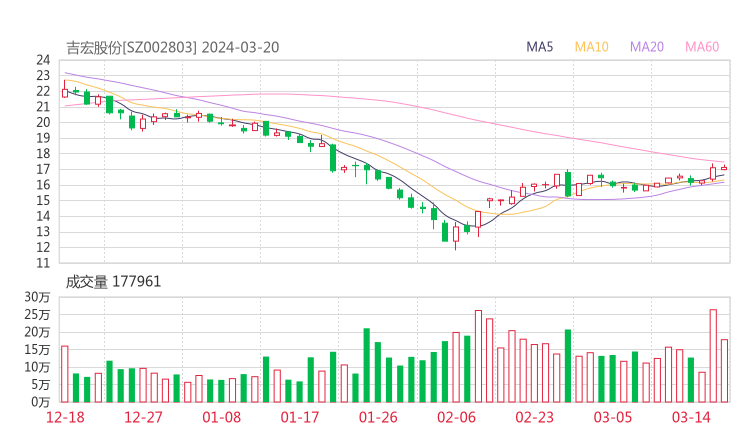Click the chart title 吉宏股份[SZ002803] 2024-03-20
Screen dimensions: 740x440
click(173, 48)
